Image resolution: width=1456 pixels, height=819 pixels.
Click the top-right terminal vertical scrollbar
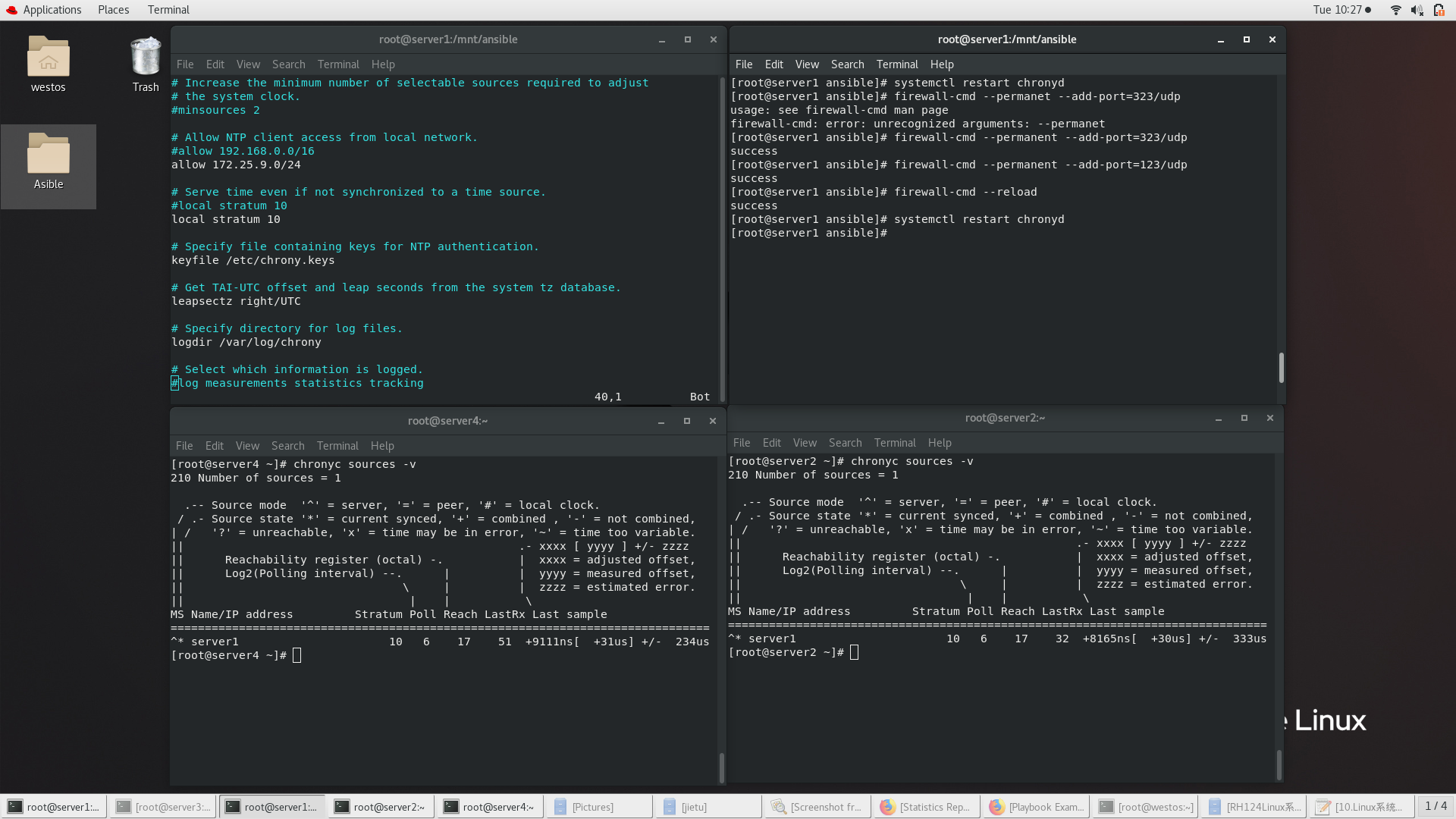pyautogui.click(x=1281, y=367)
